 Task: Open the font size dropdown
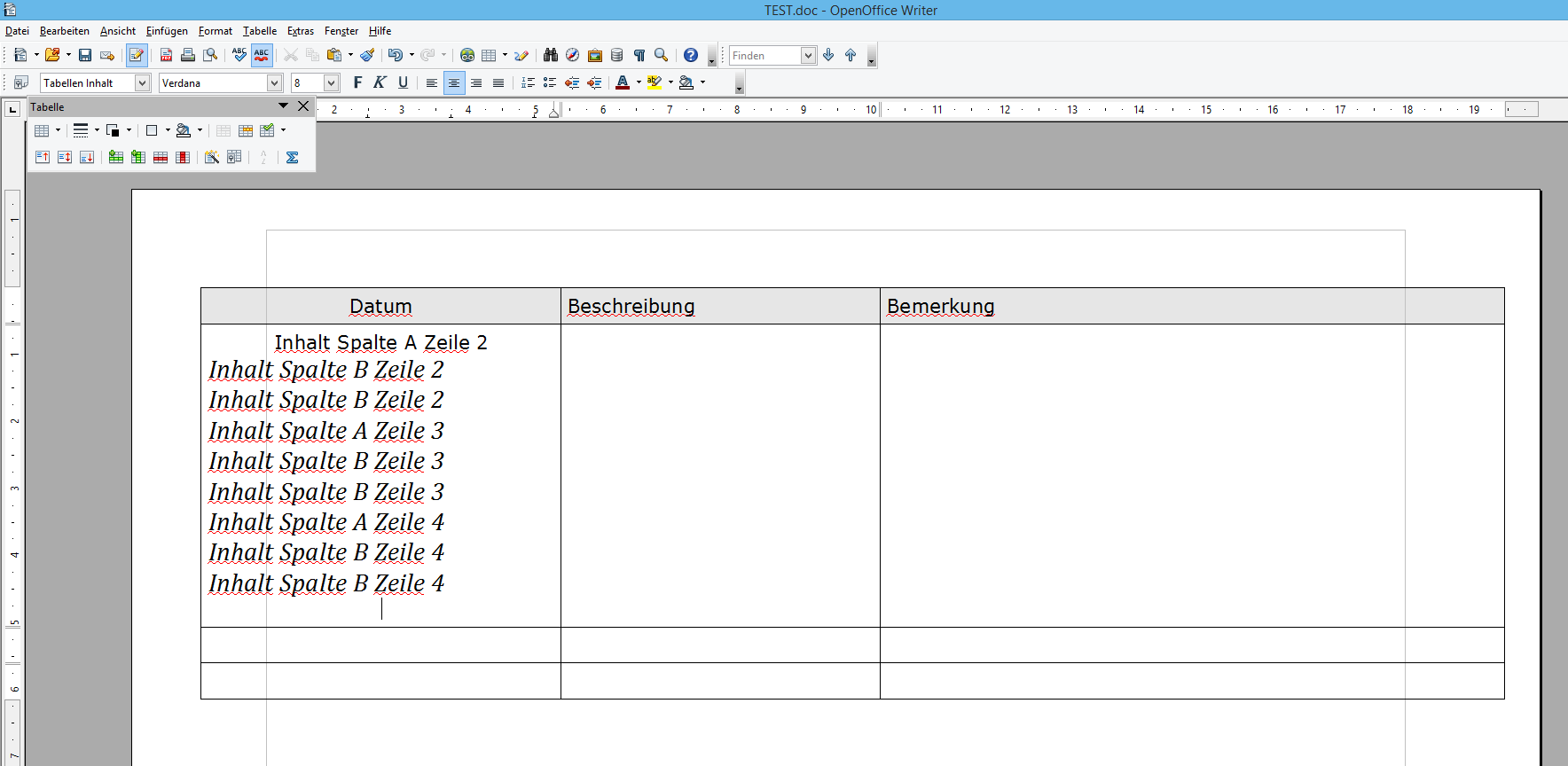click(331, 83)
